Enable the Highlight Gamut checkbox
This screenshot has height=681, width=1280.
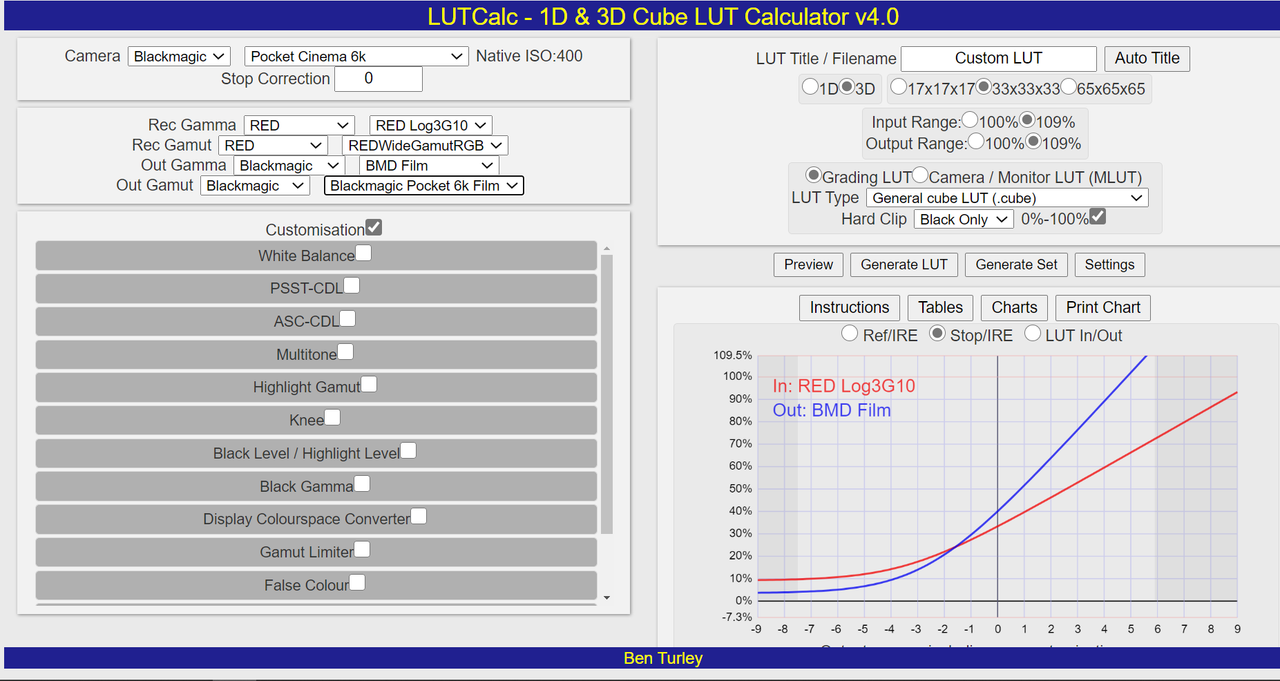(x=369, y=384)
